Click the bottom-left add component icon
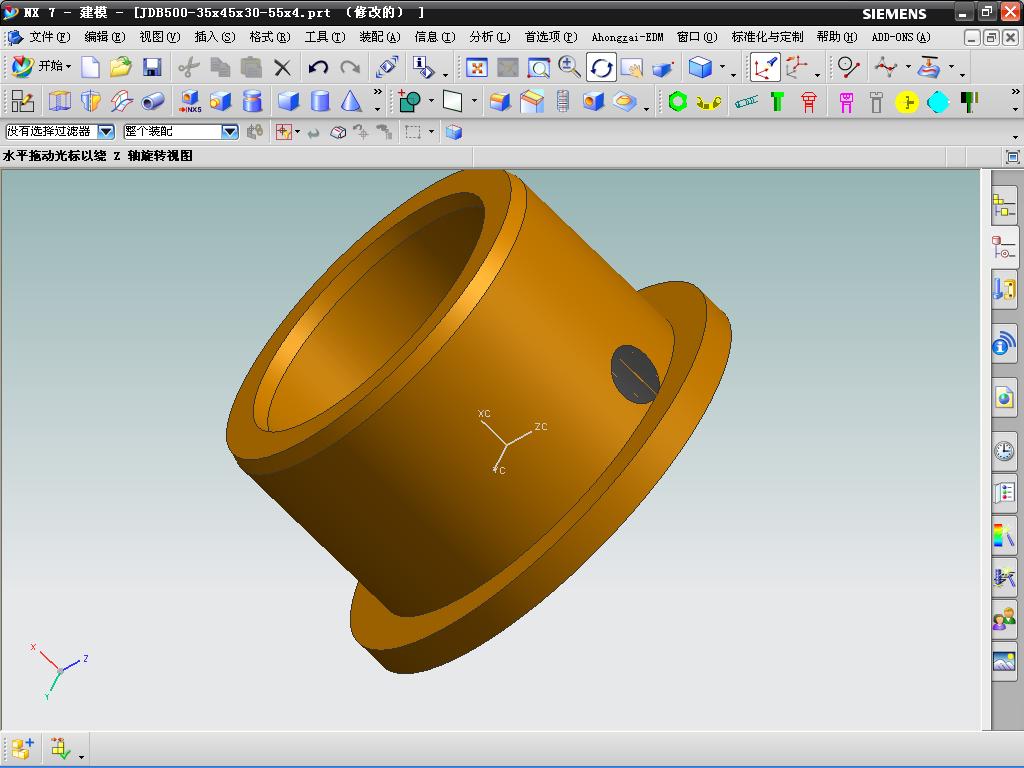Screen dimensions: 1024x768 [23, 748]
